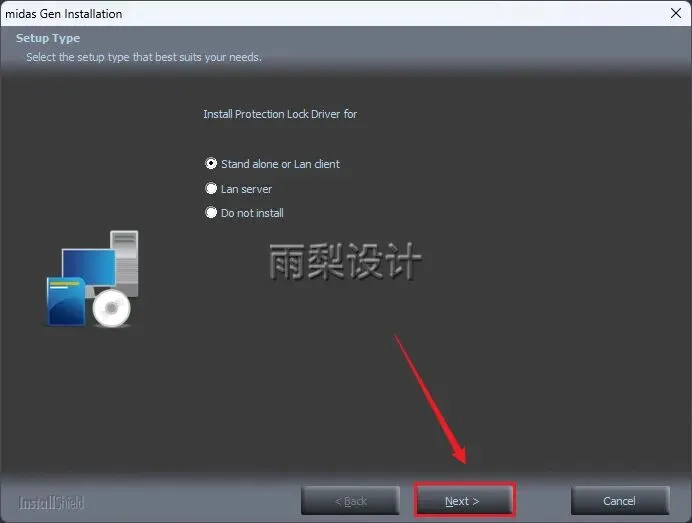Click the InstallShield logo
Viewport: 692px width, 523px height.
[x=51, y=503]
